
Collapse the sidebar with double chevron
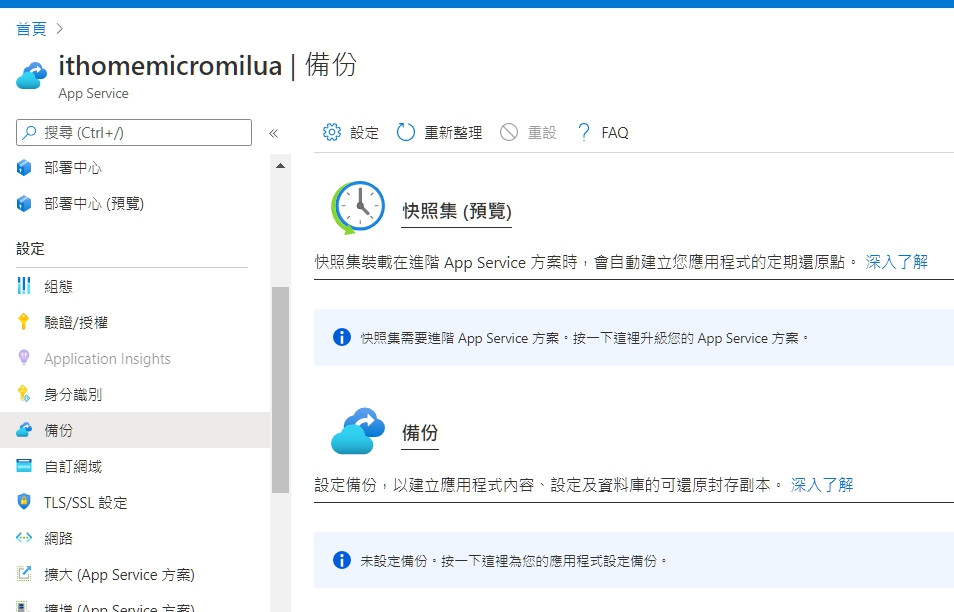coord(274,133)
